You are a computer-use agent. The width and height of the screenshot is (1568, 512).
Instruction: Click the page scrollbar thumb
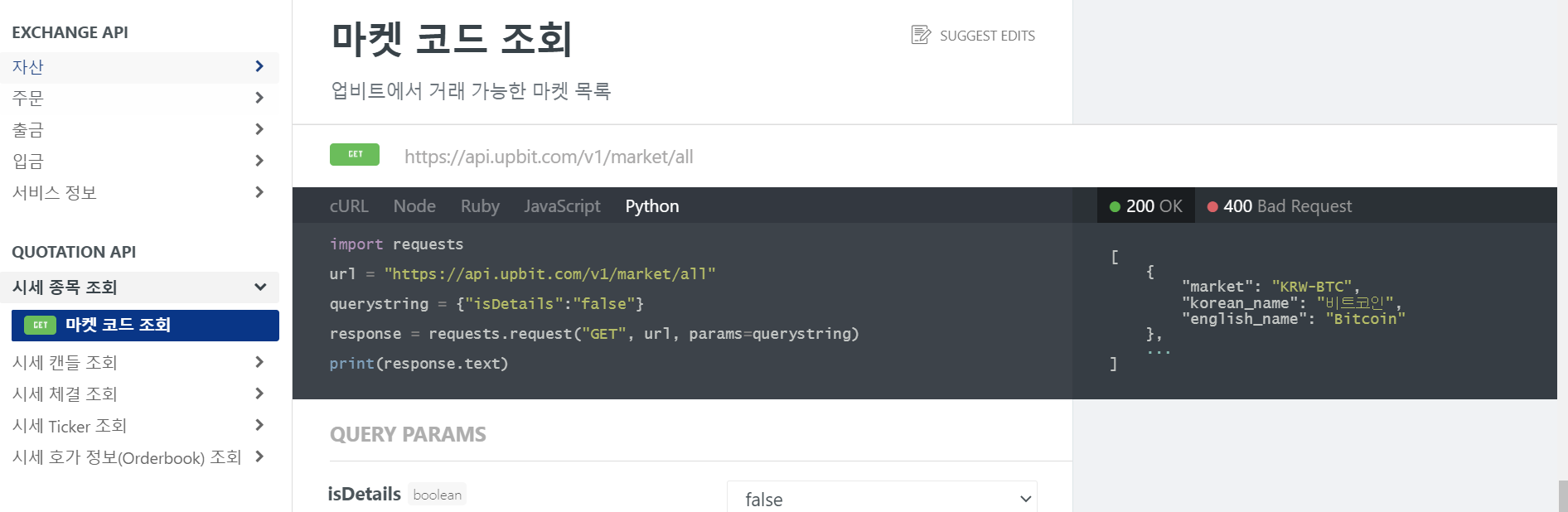1562,495
